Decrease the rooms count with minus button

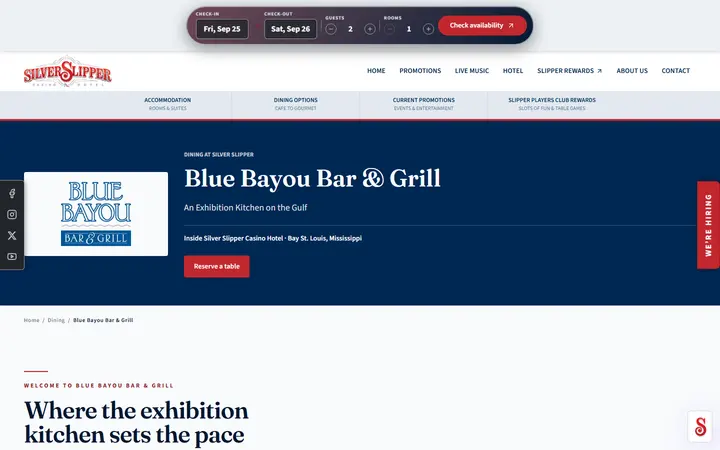[389, 29]
